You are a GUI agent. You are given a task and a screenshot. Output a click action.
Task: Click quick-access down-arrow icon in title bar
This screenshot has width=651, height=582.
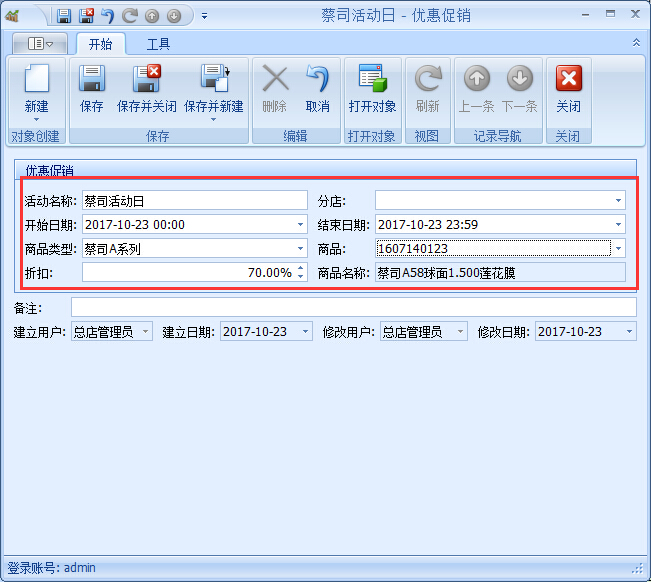pos(174,16)
